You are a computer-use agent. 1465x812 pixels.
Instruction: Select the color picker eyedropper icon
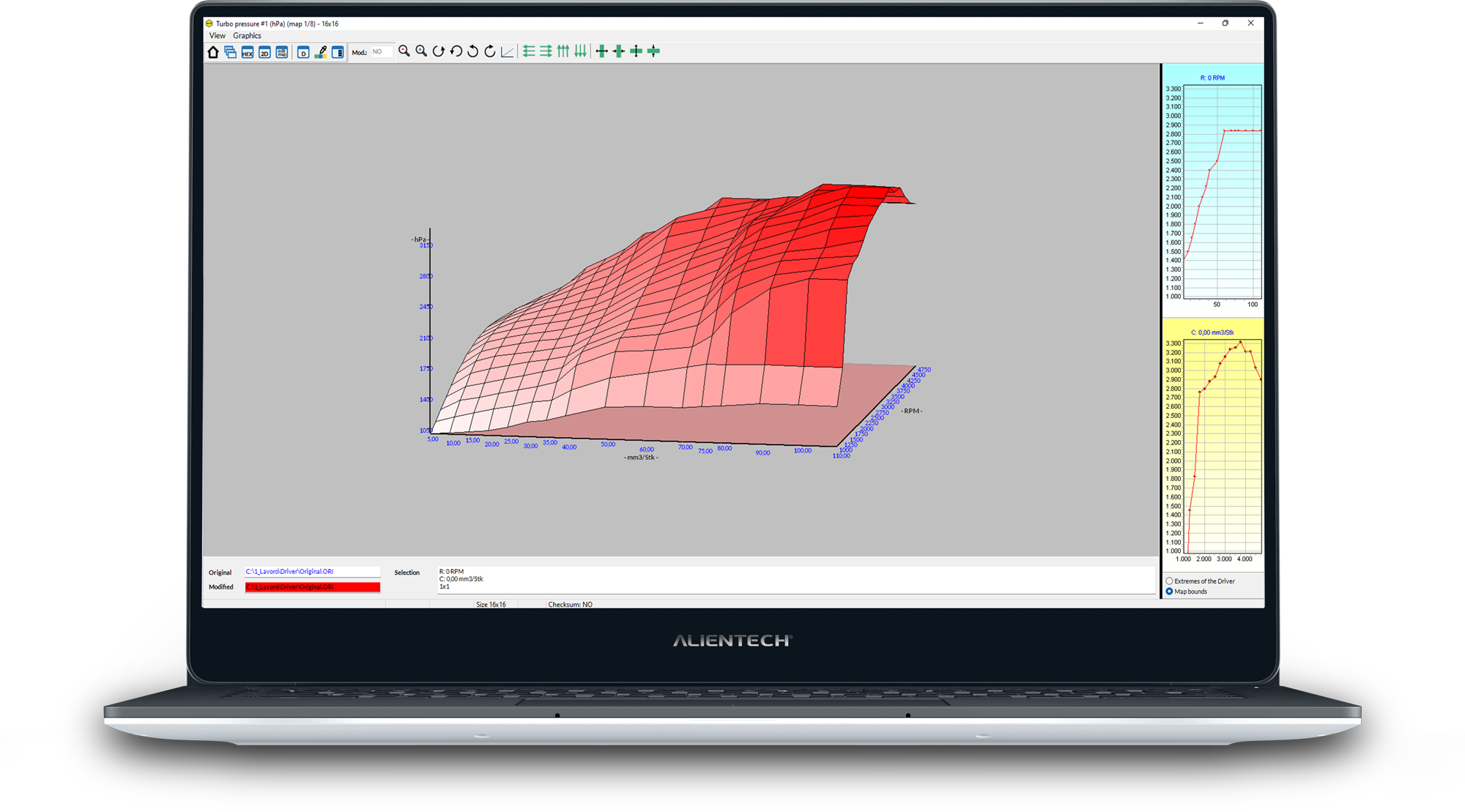click(321, 52)
